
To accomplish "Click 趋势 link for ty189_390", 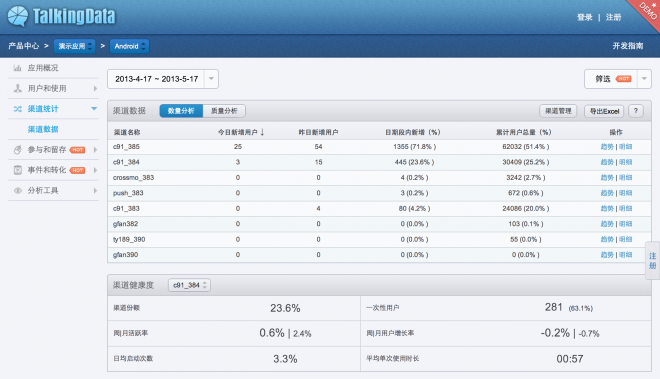I will pos(607,239).
